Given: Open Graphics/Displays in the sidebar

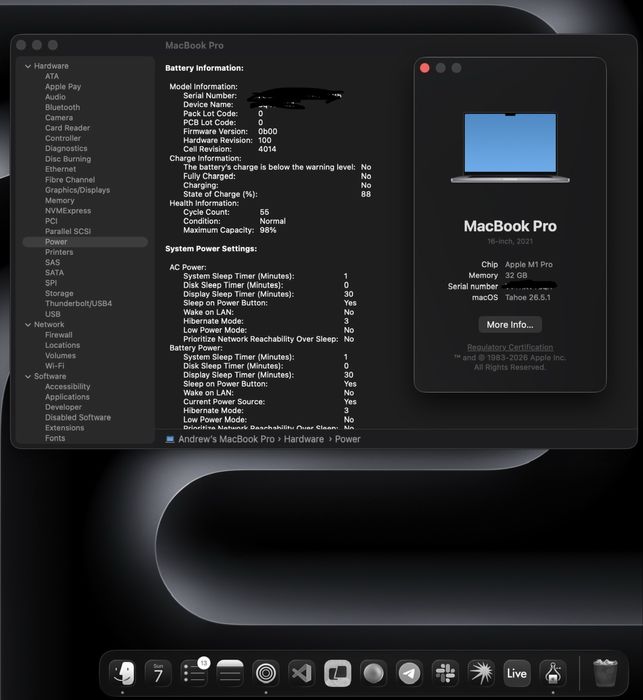Looking at the screenshot, I should coord(77,190).
